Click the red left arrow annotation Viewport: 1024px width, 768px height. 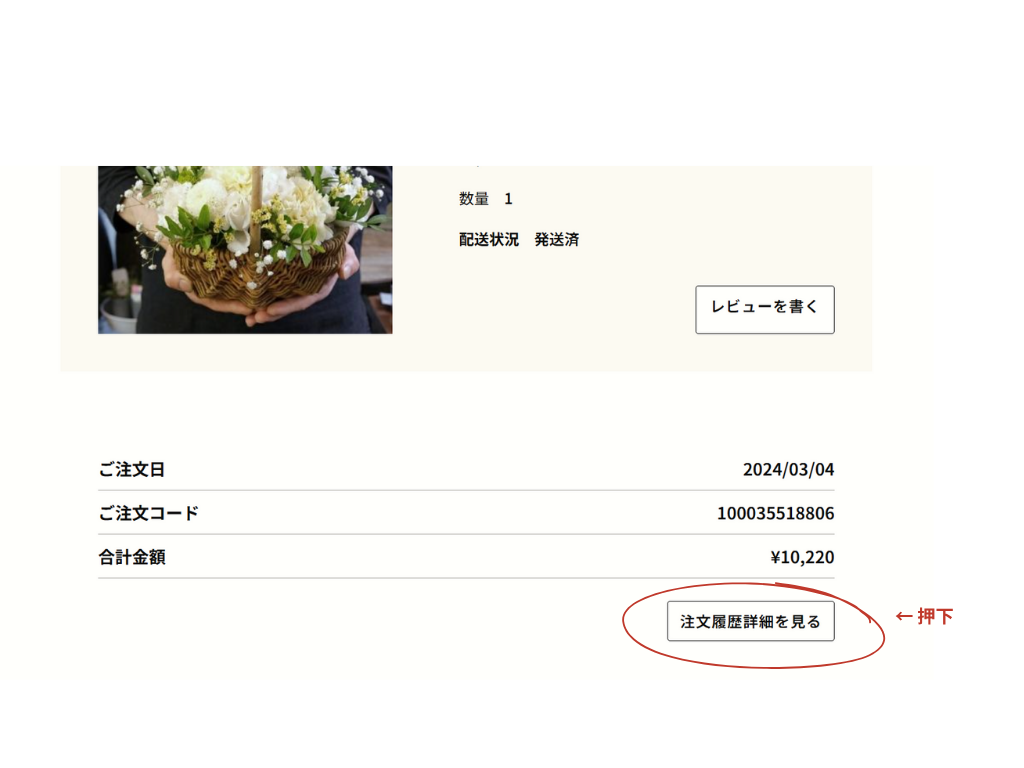pyautogui.click(x=904, y=616)
